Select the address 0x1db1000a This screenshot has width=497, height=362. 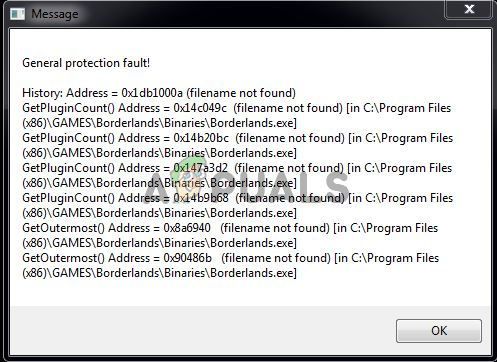(x=152, y=93)
